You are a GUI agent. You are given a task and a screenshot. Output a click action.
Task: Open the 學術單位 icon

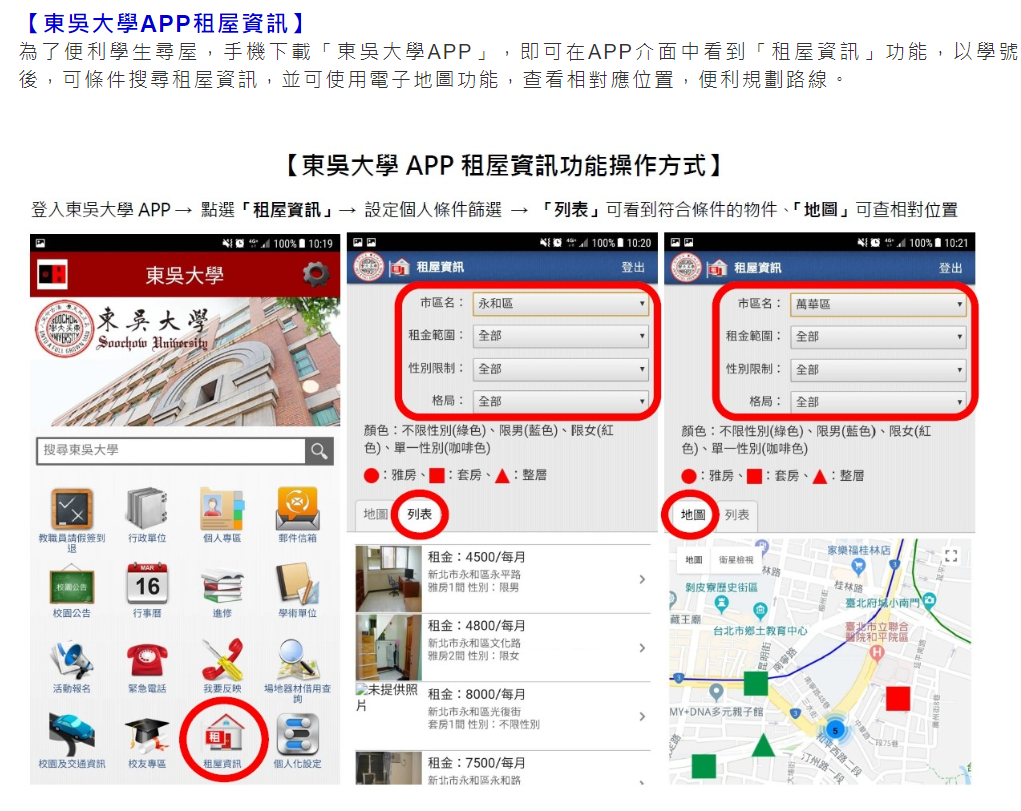tap(298, 584)
